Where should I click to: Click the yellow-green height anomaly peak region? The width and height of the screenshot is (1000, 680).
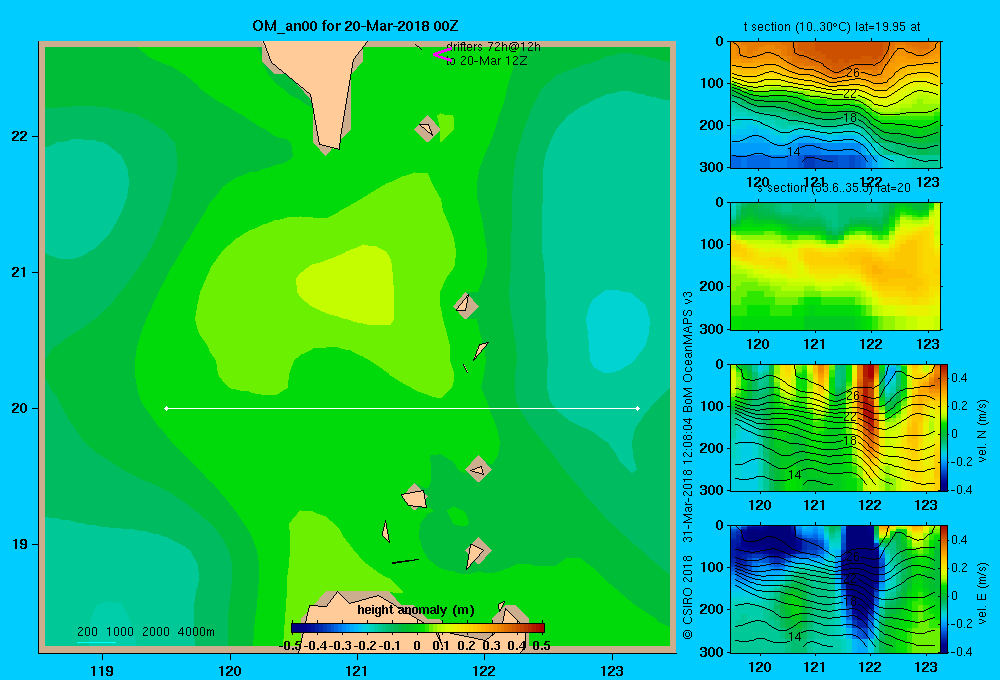point(349,284)
